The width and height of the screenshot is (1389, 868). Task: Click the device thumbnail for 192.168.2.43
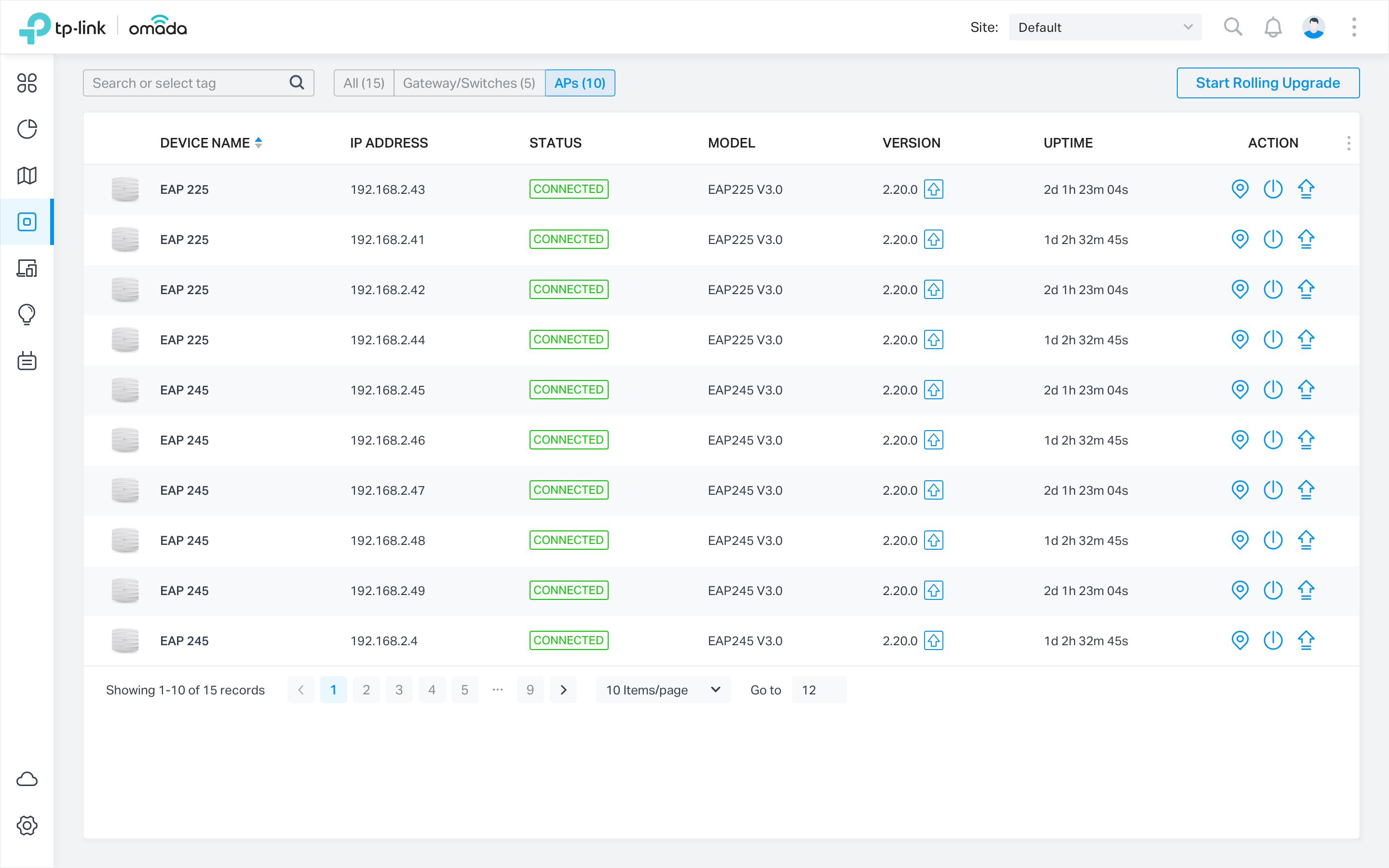point(125,189)
